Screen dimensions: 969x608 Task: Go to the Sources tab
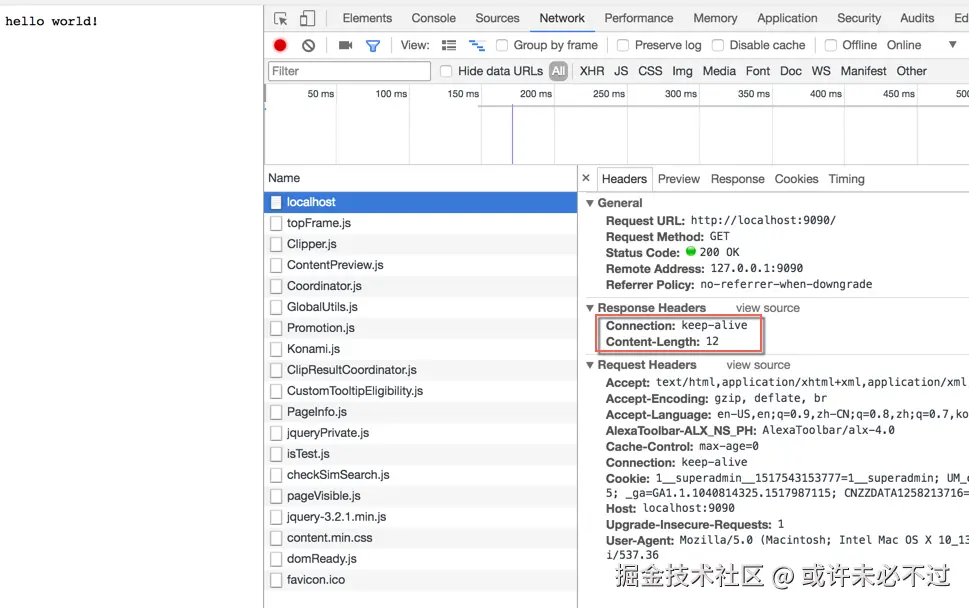pyautogui.click(x=497, y=18)
